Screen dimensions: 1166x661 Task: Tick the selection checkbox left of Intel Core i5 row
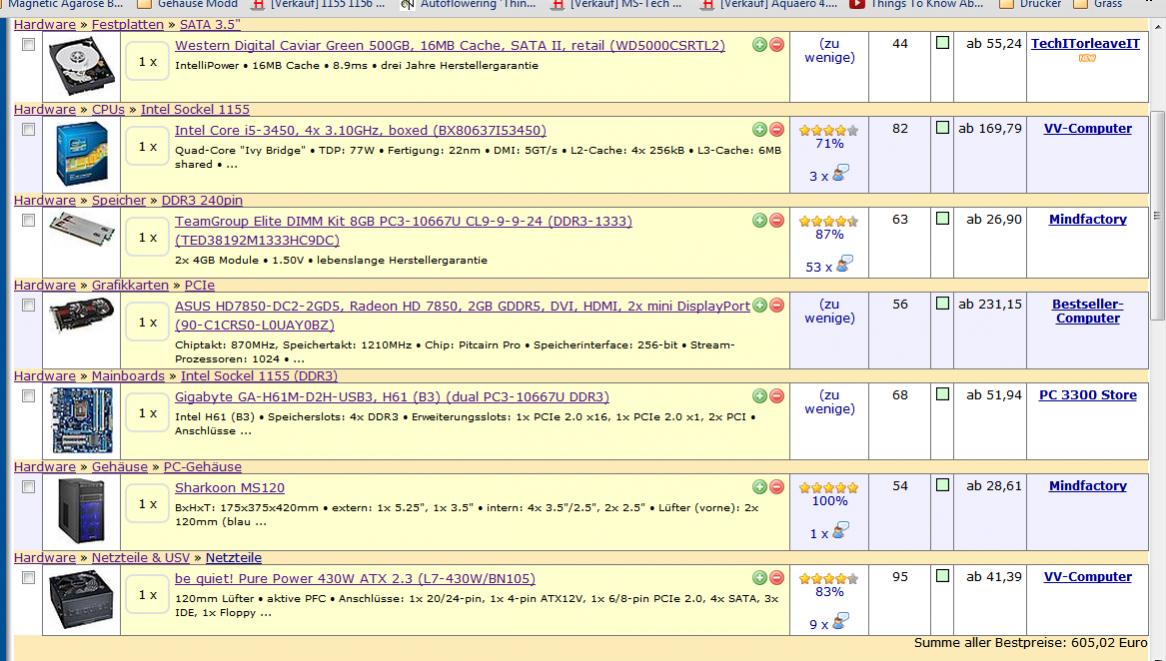click(28, 129)
